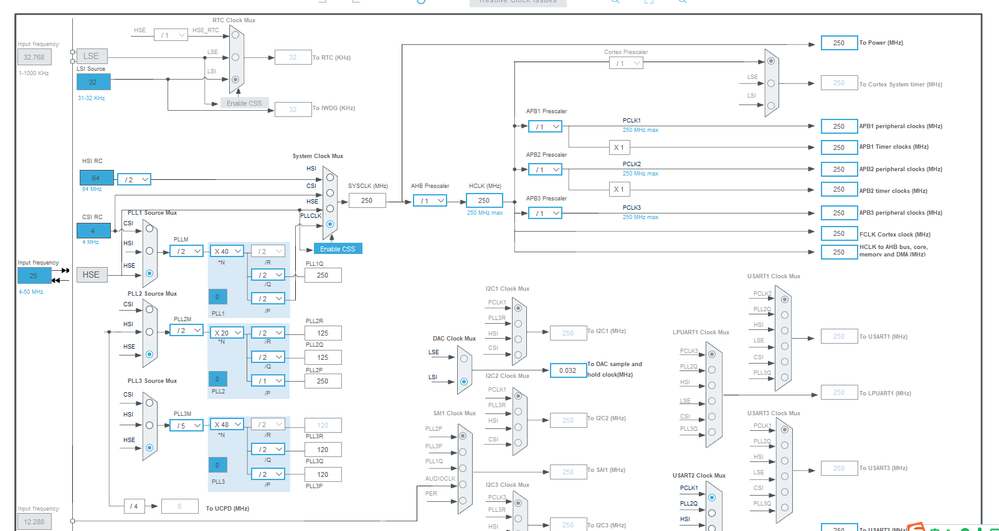
Task: Choose HSE in PLL1 Source Mux
Action: [148, 273]
